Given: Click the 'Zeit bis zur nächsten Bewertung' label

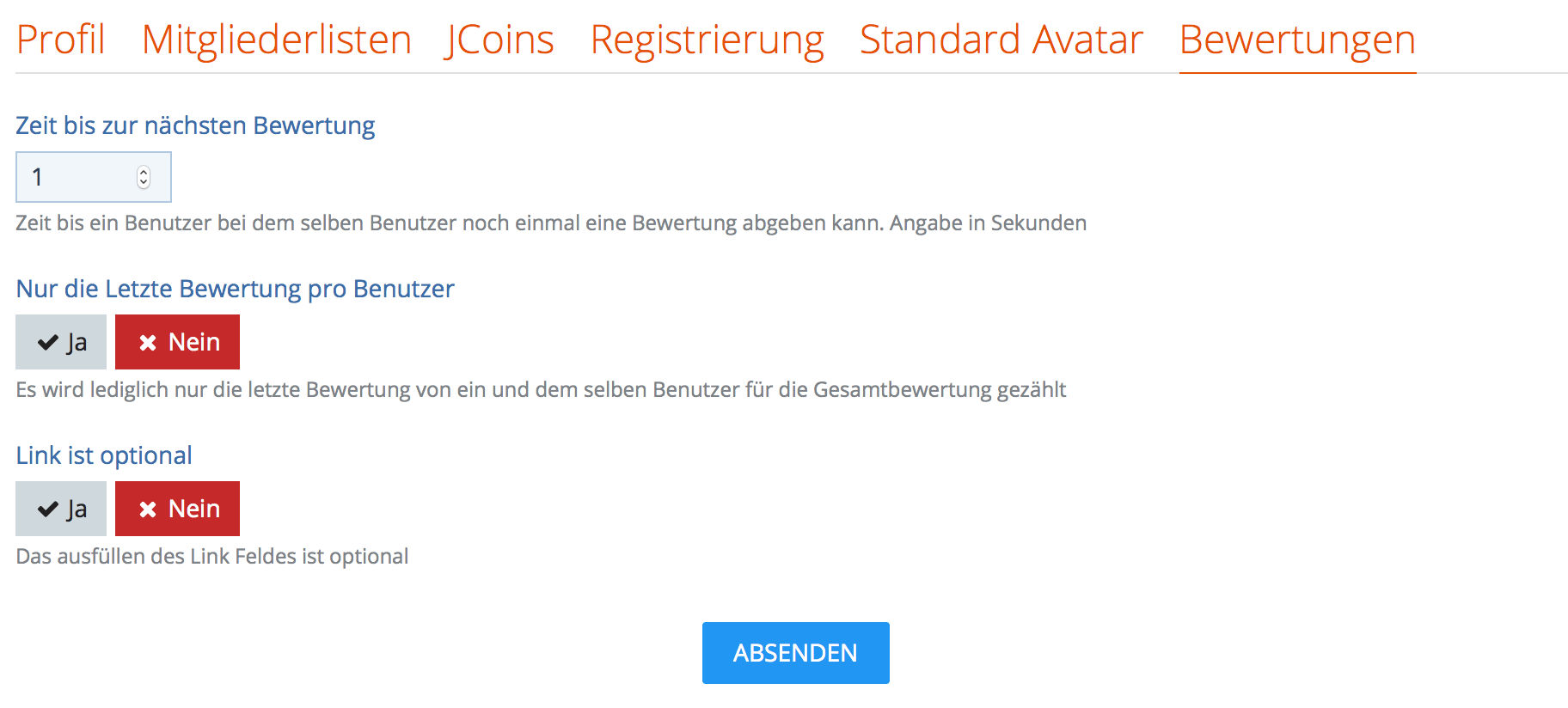Looking at the screenshot, I should point(195,125).
